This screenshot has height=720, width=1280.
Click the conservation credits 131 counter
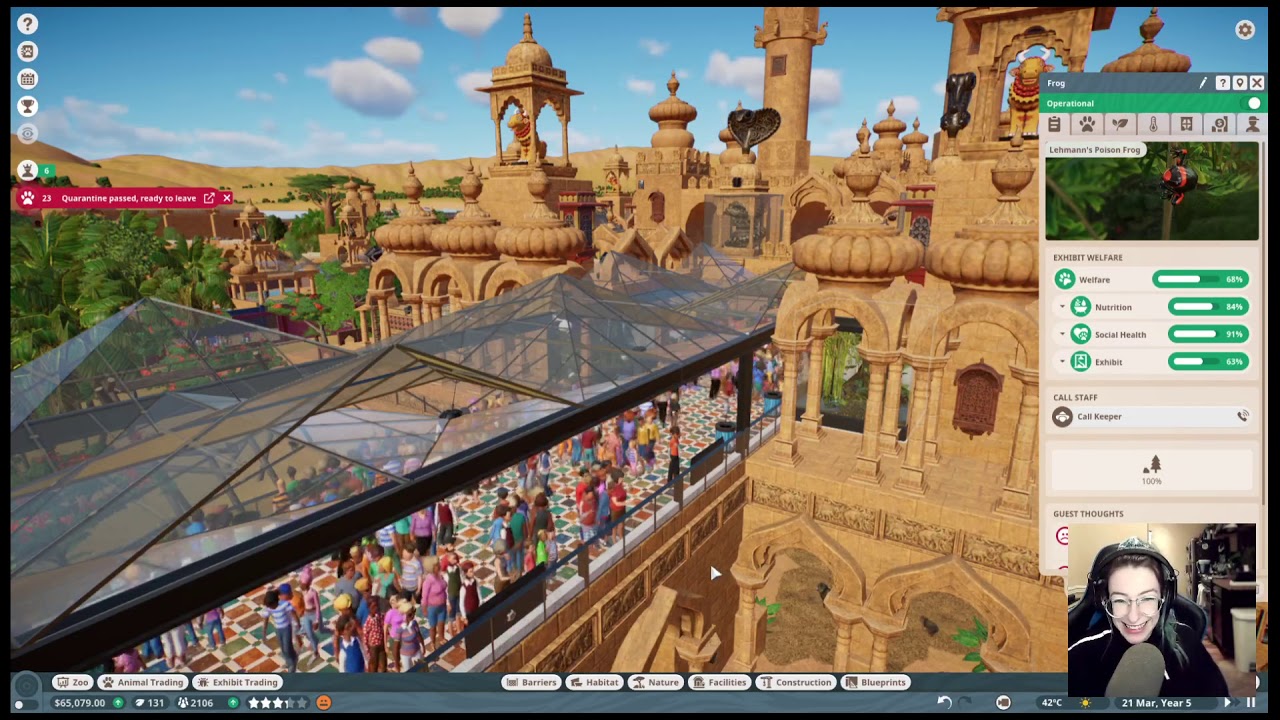tap(149, 703)
